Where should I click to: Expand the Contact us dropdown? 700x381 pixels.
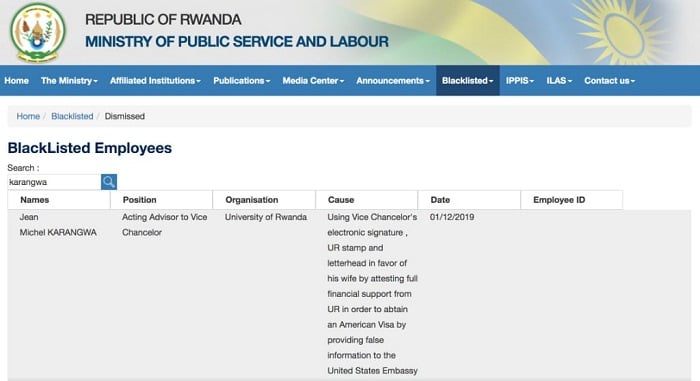click(609, 81)
